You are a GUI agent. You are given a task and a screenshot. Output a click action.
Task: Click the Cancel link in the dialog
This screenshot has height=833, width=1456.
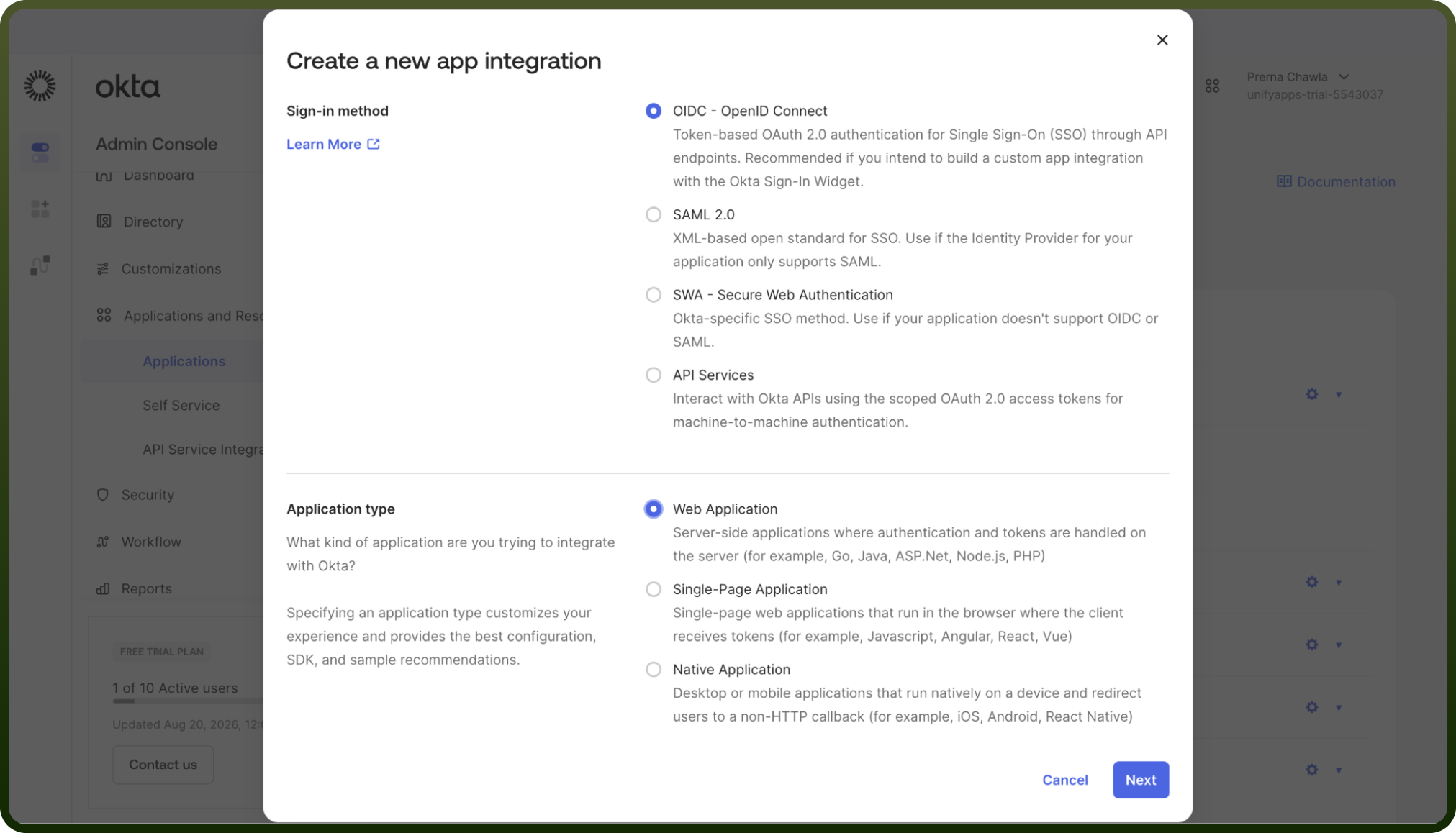[x=1065, y=780]
